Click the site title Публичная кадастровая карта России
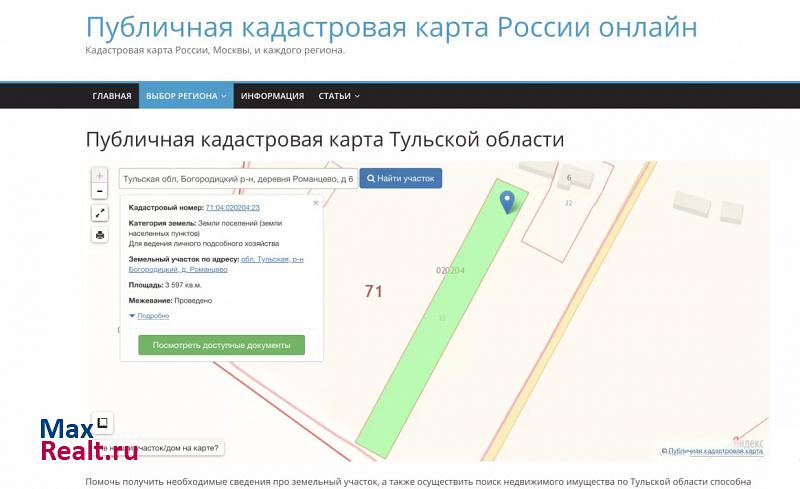This screenshot has width=800, height=489. point(391,27)
